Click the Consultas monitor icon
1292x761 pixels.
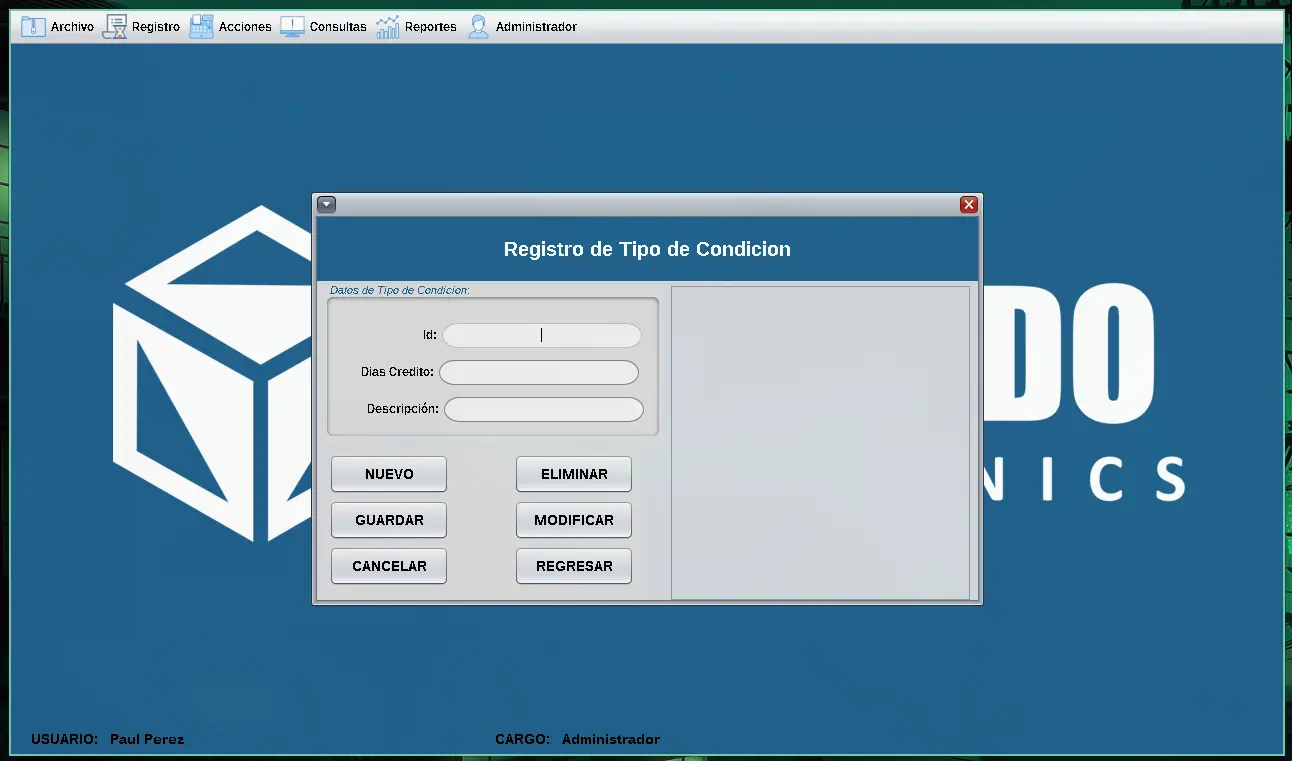292,27
